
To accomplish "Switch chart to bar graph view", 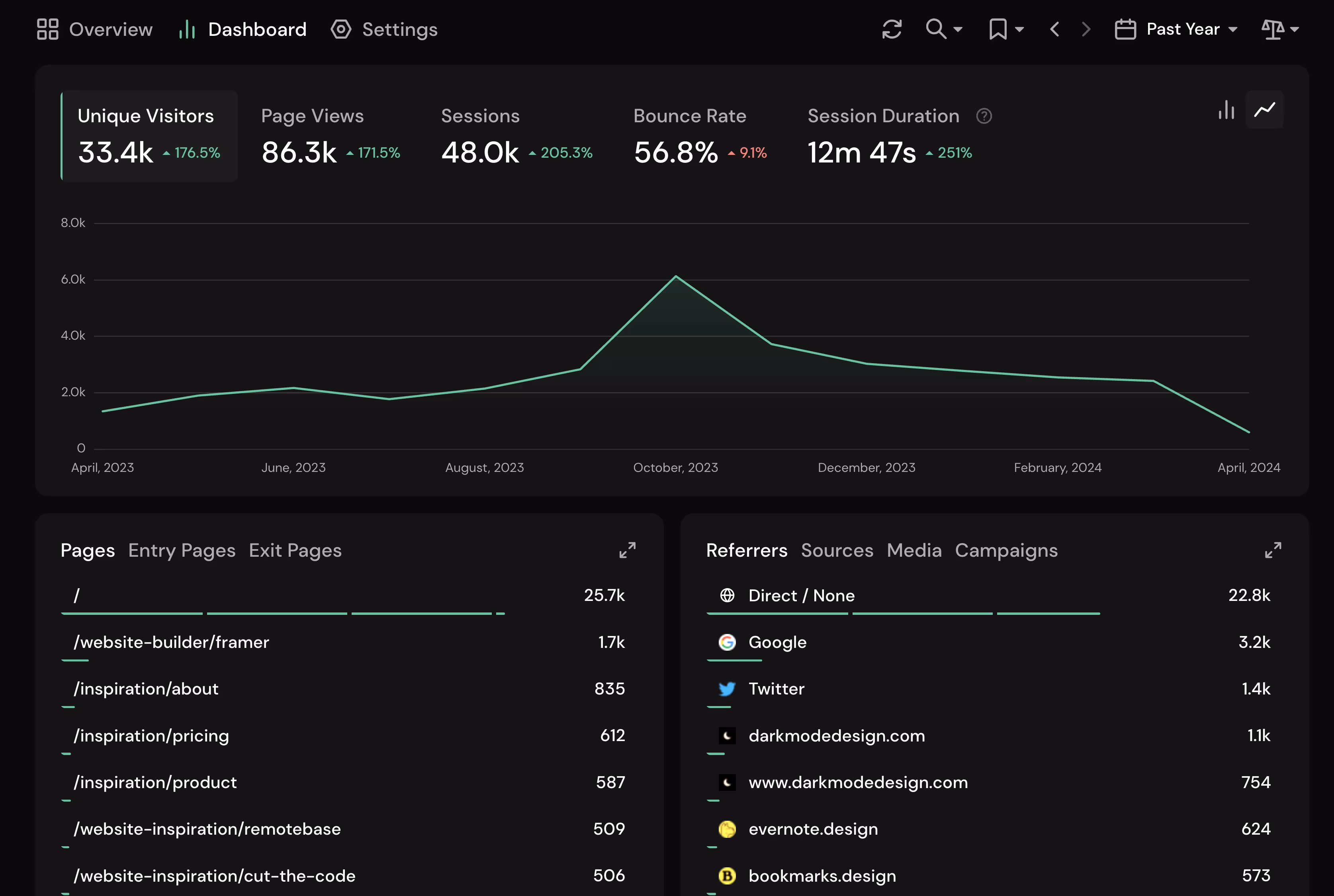I will (x=1226, y=110).
